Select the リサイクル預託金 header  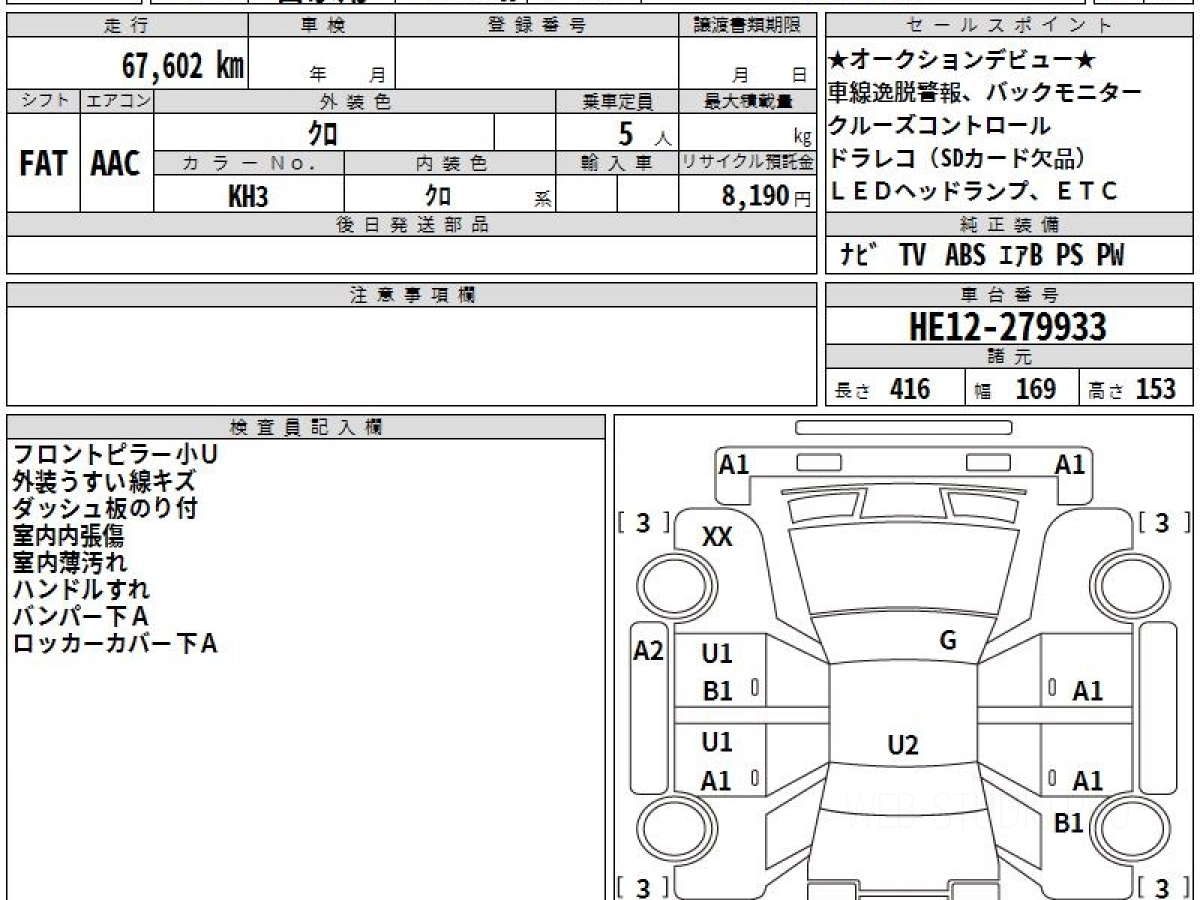(748, 163)
